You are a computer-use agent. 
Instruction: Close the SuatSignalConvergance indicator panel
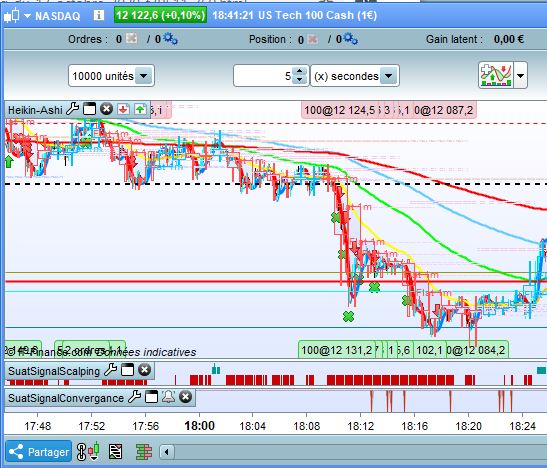pyautogui.click(x=185, y=397)
